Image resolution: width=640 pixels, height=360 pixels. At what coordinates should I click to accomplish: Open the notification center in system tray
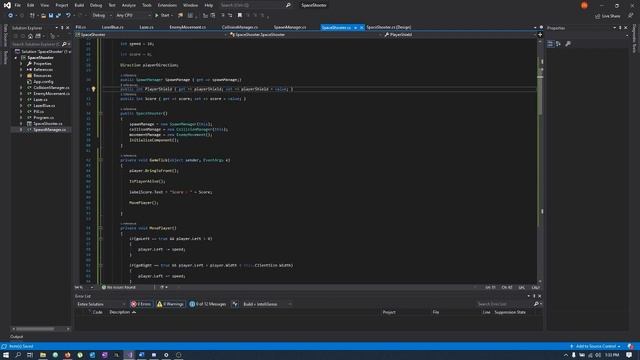tap(629, 355)
